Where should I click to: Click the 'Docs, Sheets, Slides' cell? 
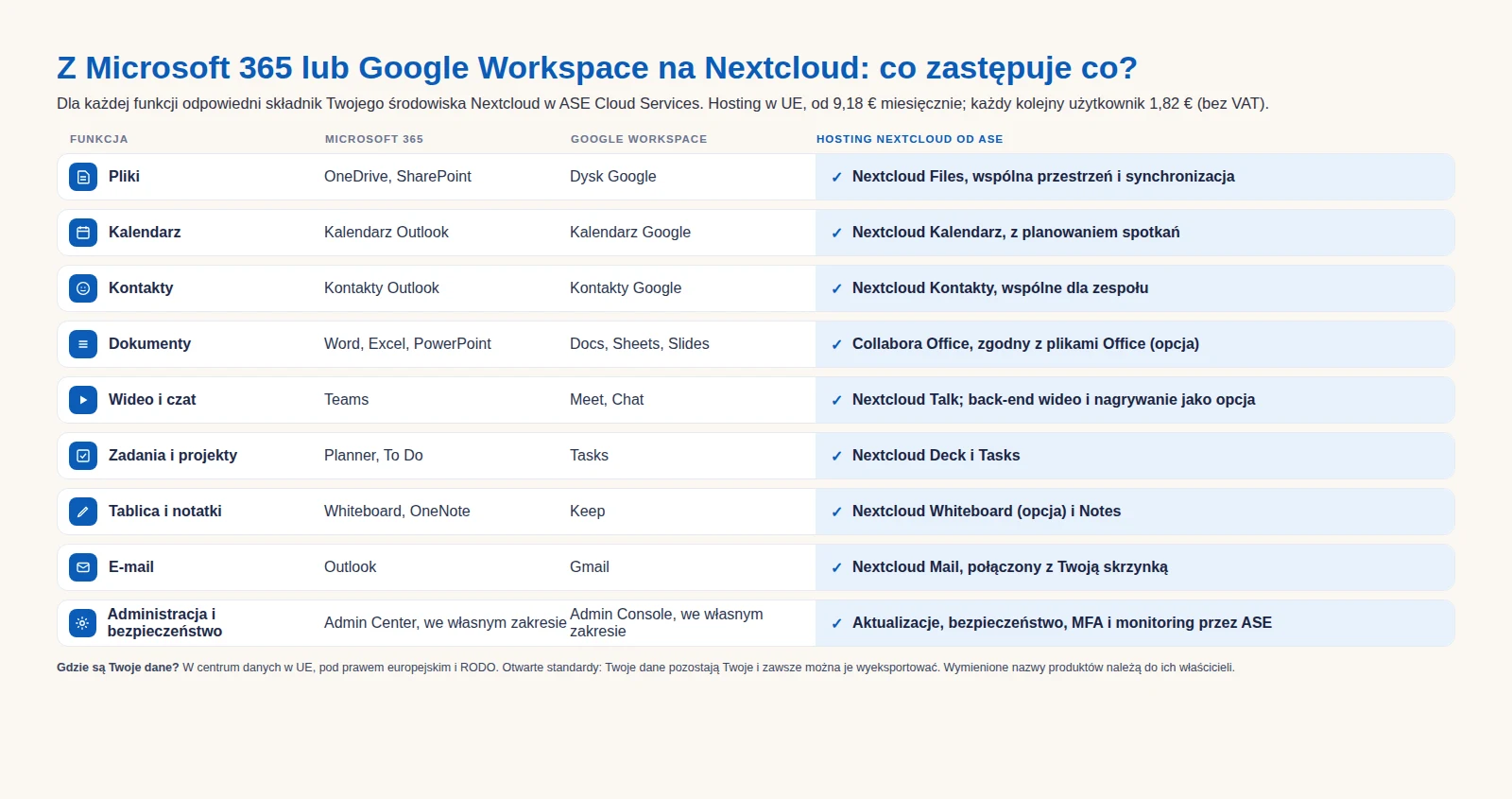coord(640,344)
